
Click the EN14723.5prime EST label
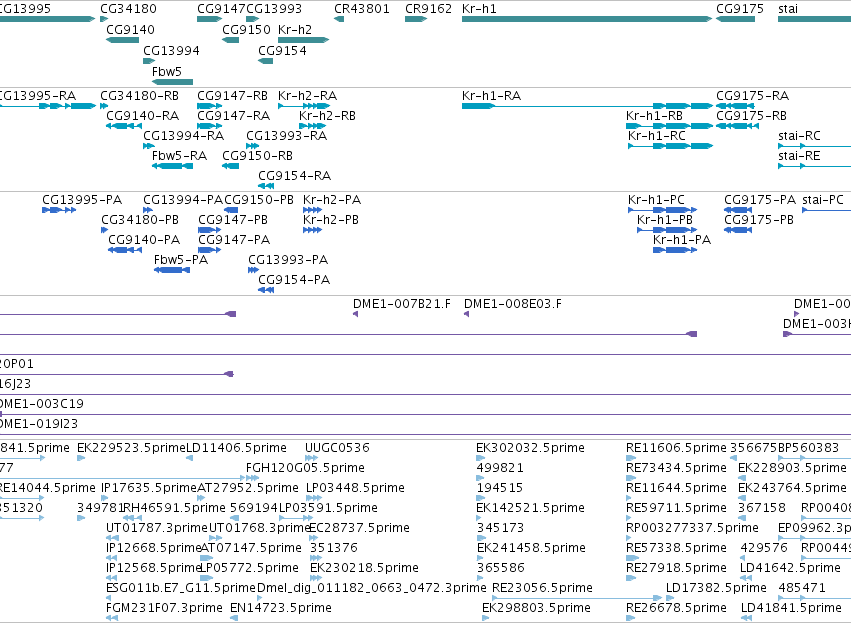click(x=281, y=608)
